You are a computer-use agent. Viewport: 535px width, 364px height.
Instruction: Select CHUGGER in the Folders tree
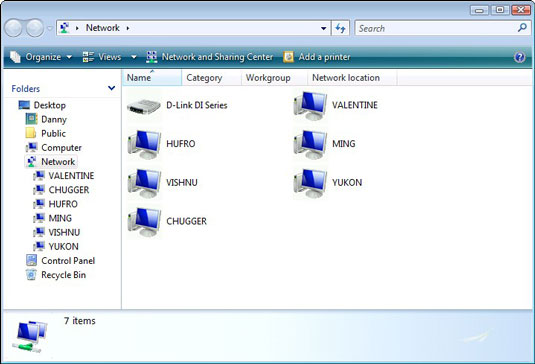(69, 190)
